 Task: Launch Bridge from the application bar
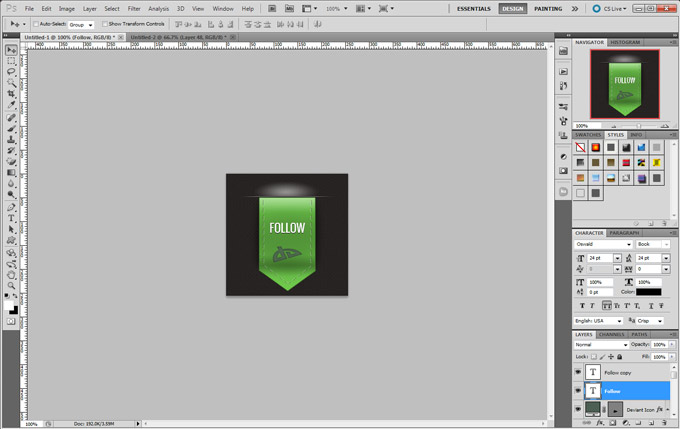[272, 8]
